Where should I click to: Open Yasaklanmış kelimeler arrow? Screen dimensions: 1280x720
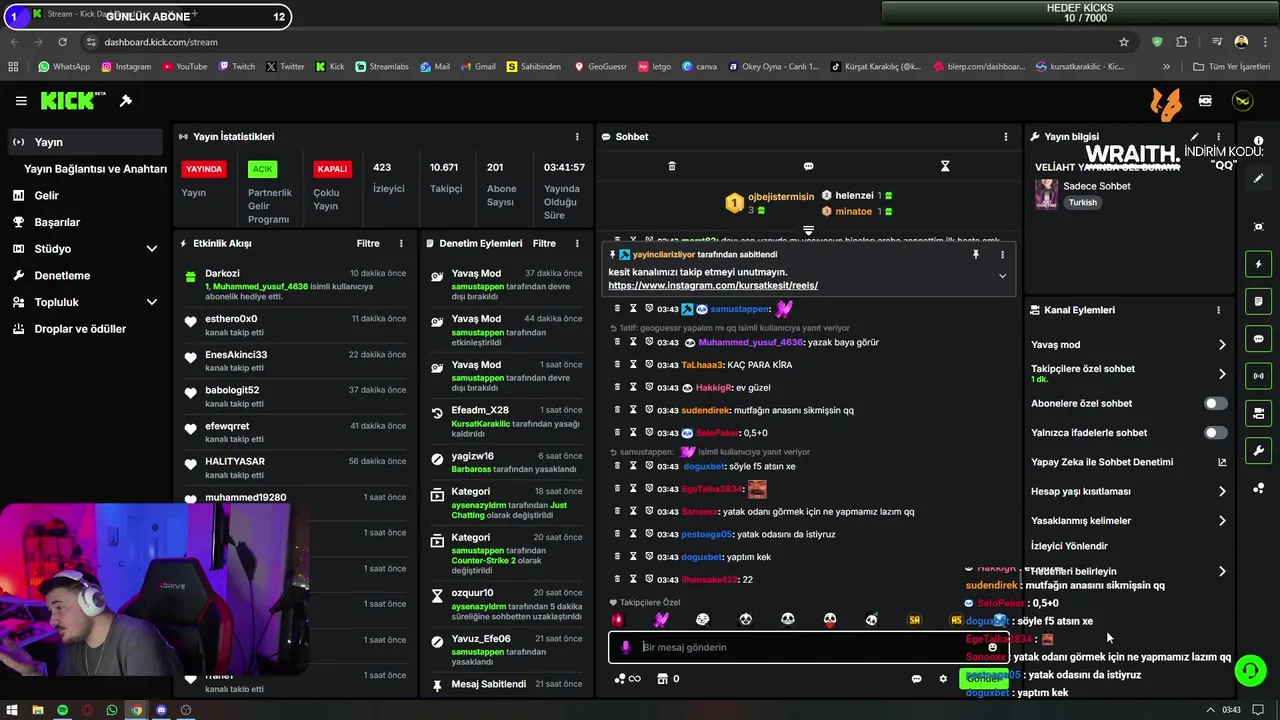[x=1222, y=521]
